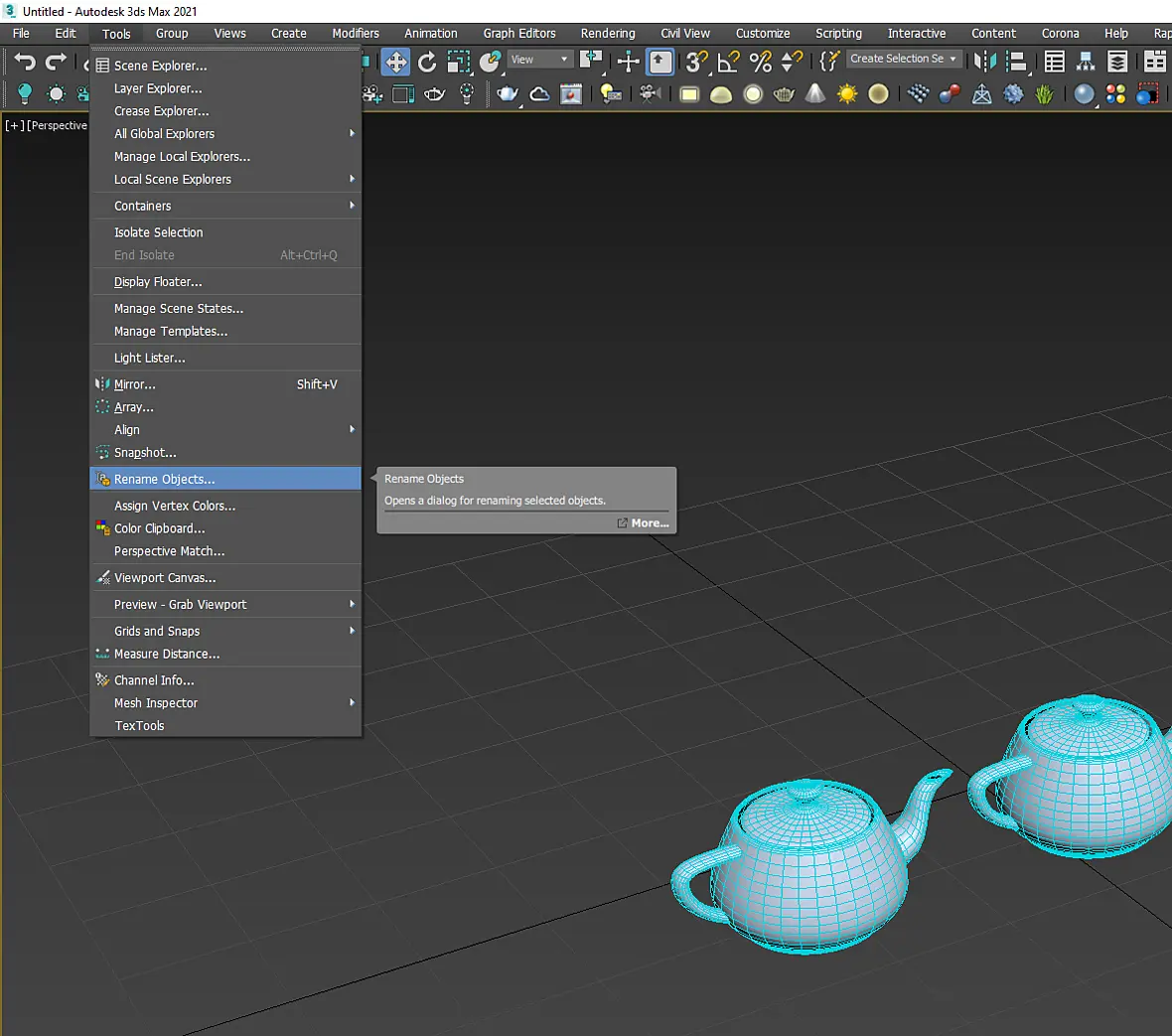The height and width of the screenshot is (1036, 1172).
Task: Click the four colored balls icon
Action: tap(1116, 94)
